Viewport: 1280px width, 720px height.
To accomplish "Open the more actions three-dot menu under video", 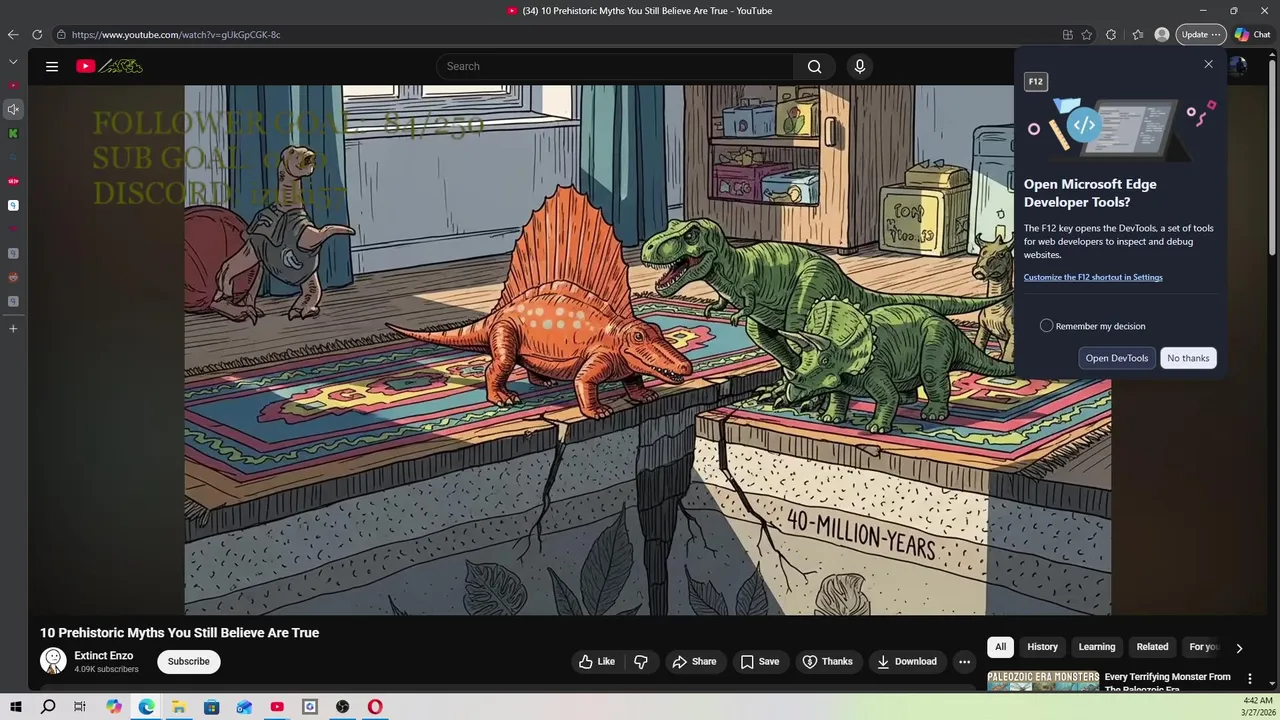I will click(964, 661).
